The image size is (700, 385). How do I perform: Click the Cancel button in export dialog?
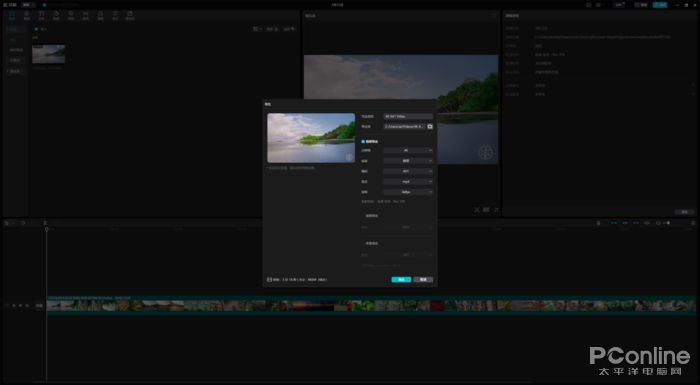[x=423, y=280]
